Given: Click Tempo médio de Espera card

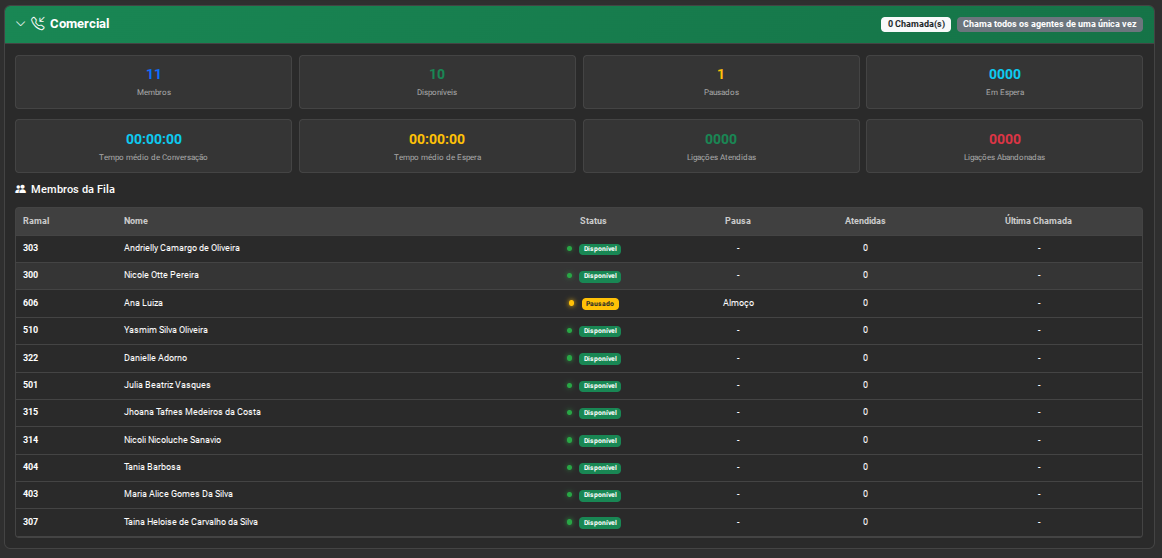Looking at the screenshot, I should pyautogui.click(x=437, y=146).
